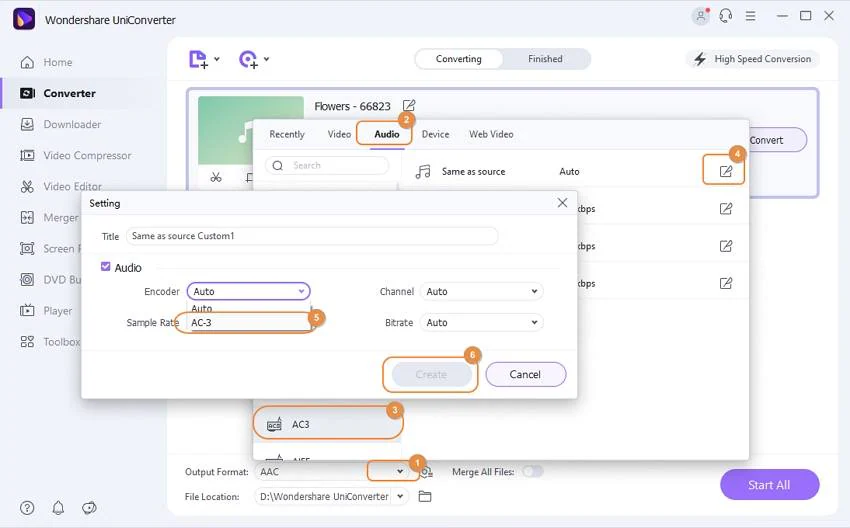
Task: Click the Title input field
Action: [x=312, y=236]
